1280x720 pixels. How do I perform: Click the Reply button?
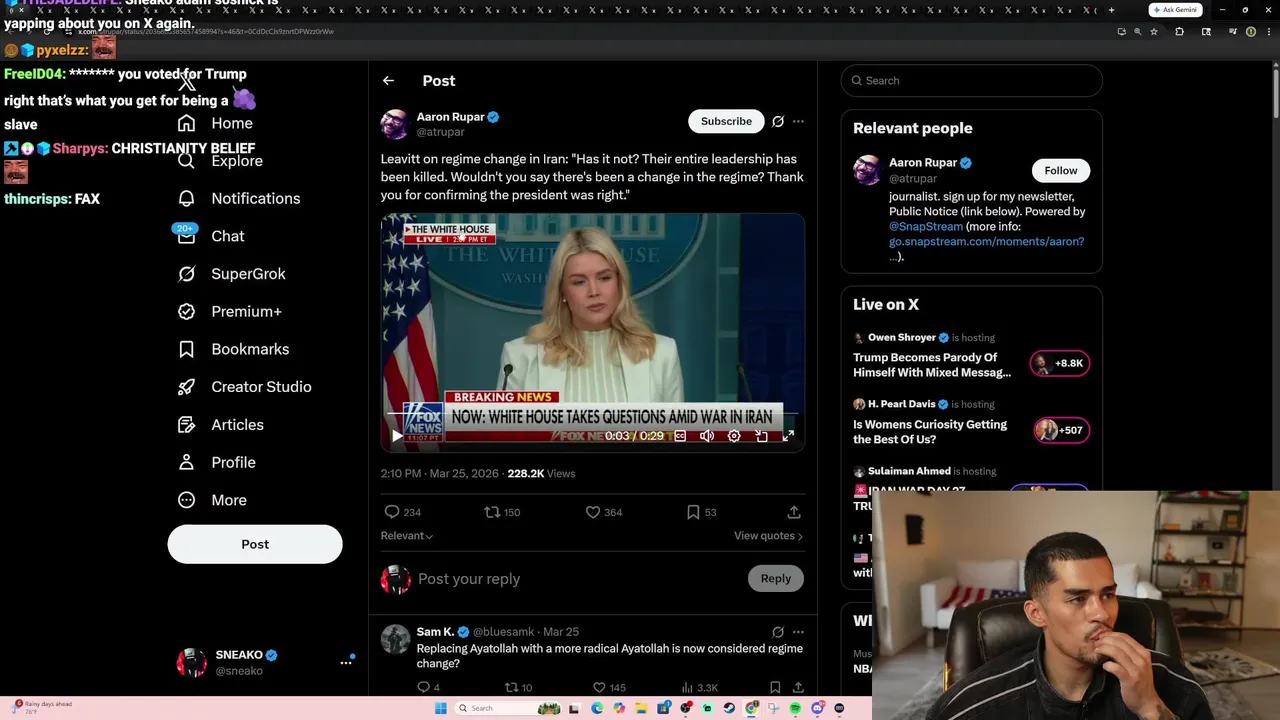tap(775, 578)
